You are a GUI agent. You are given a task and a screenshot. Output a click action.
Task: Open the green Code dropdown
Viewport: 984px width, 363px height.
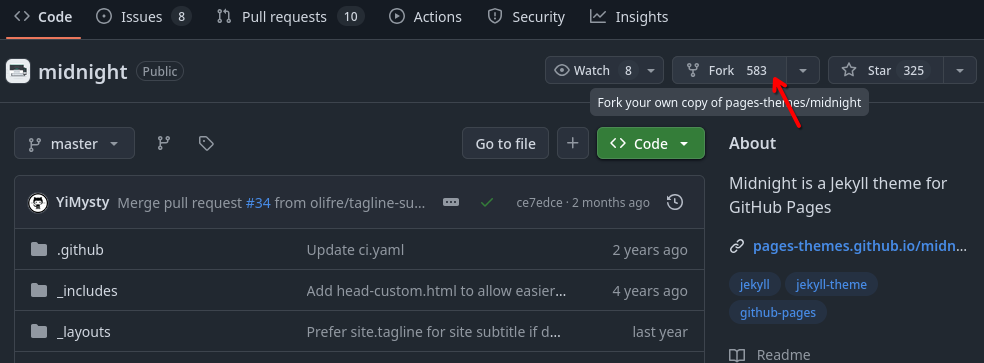[x=651, y=143]
